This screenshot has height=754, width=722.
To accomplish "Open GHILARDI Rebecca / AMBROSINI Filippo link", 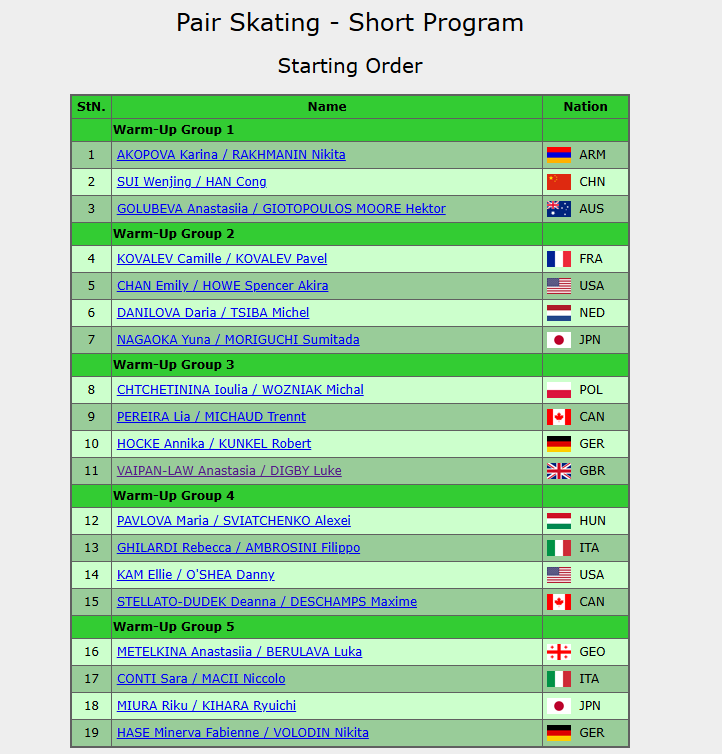I will point(238,548).
